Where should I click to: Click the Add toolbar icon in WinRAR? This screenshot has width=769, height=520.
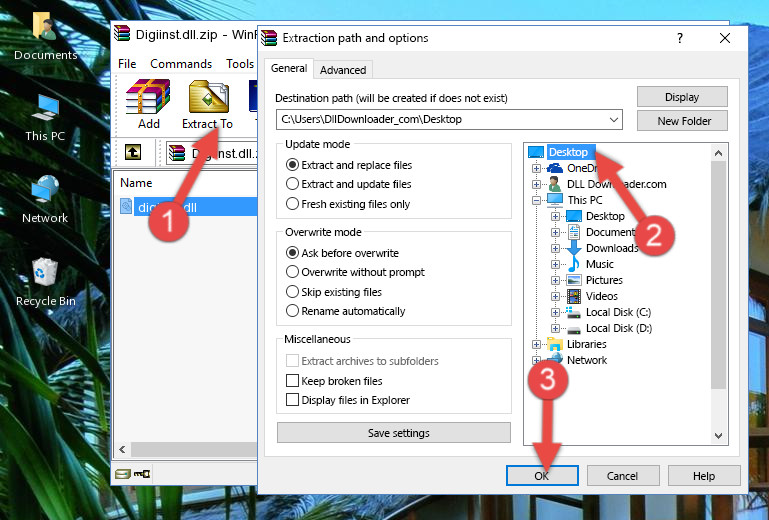coord(148,97)
